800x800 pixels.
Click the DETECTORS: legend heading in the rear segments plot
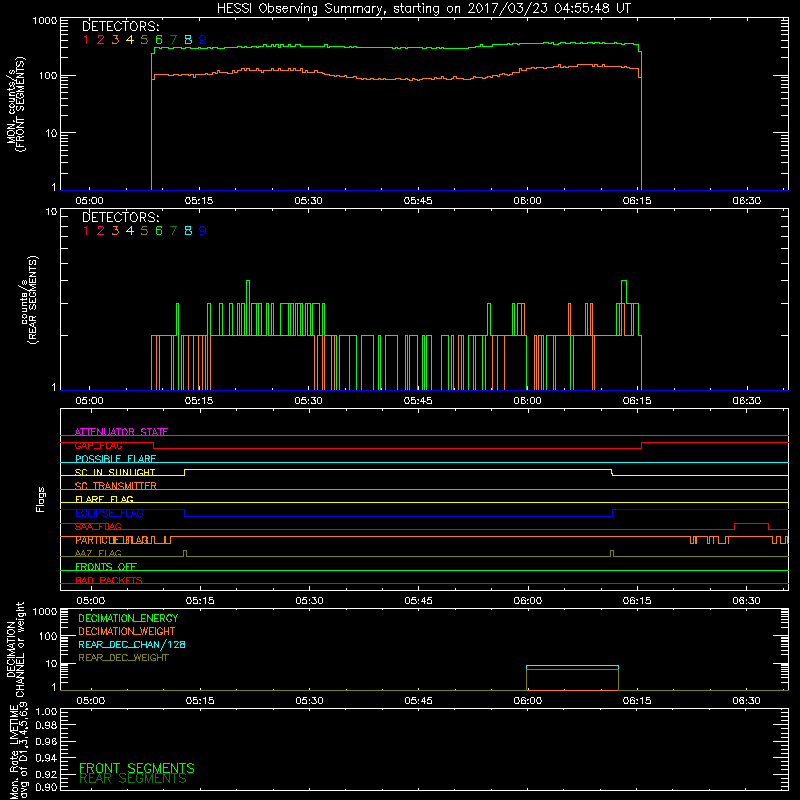(x=120, y=217)
